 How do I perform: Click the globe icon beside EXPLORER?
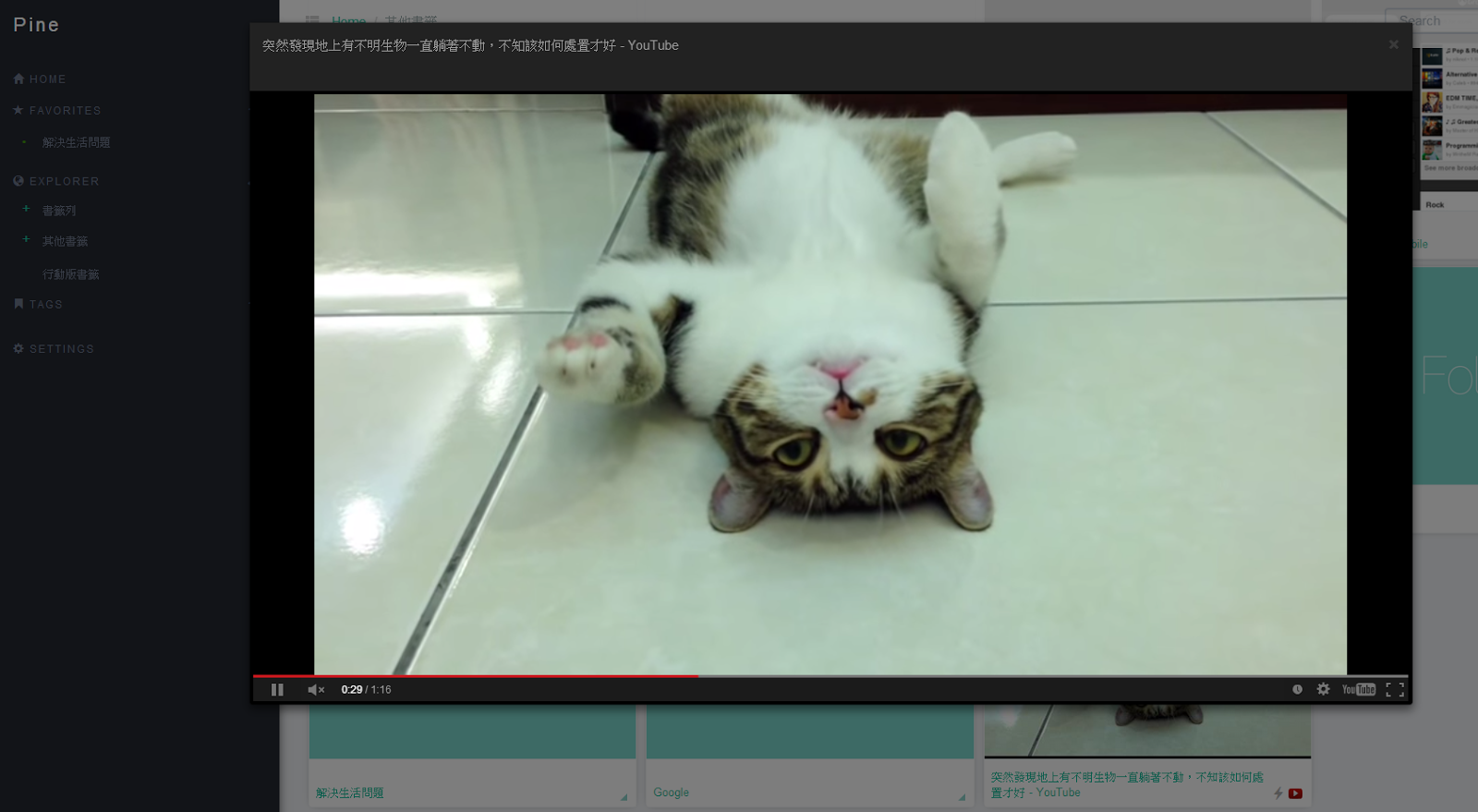(x=18, y=181)
